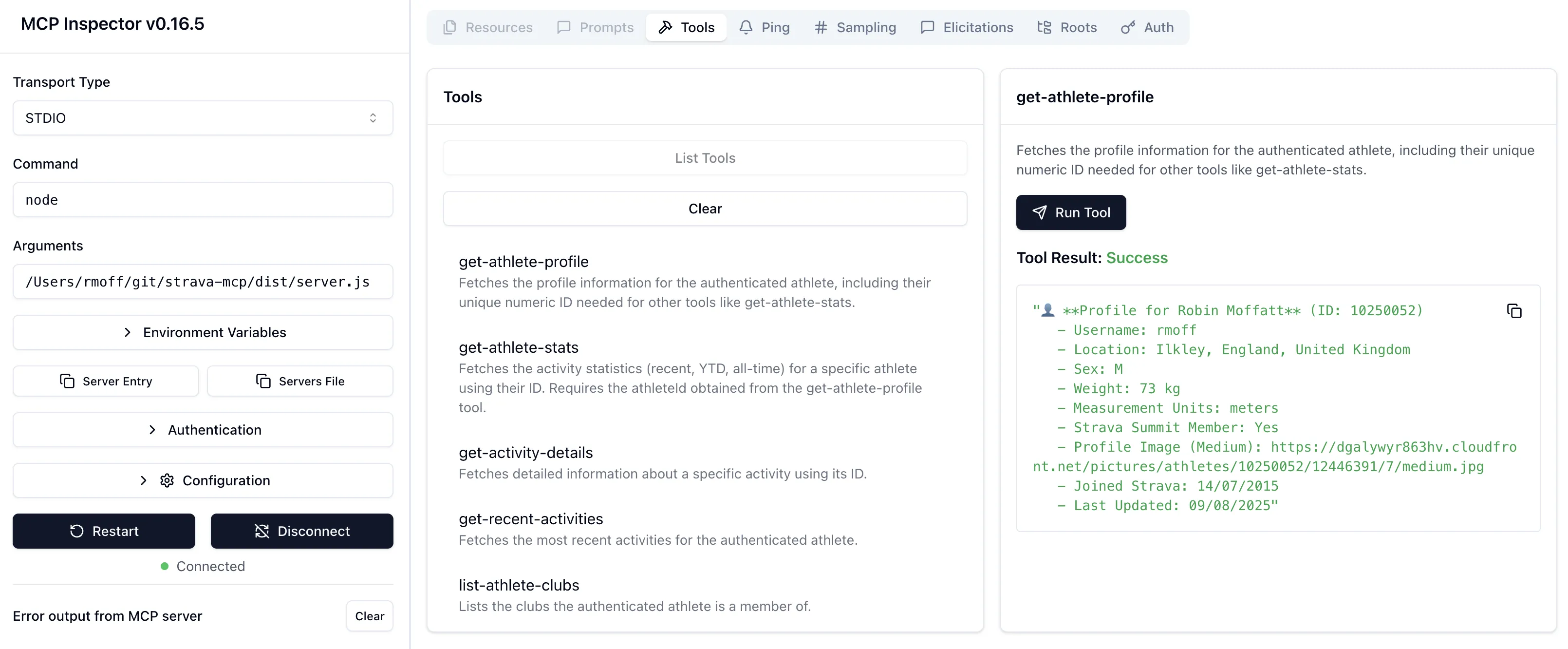Click the Roots folder-tree icon
Viewport: 1568px width, 649px height.
[x=1045, y=27]
